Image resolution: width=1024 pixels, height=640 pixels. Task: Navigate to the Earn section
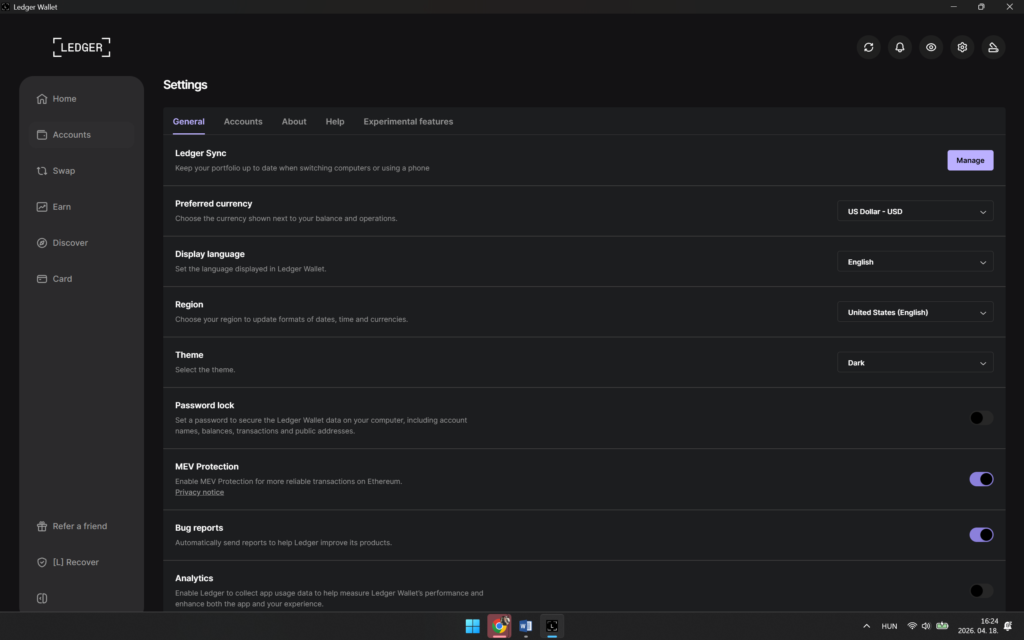click(x=82, y=206)
